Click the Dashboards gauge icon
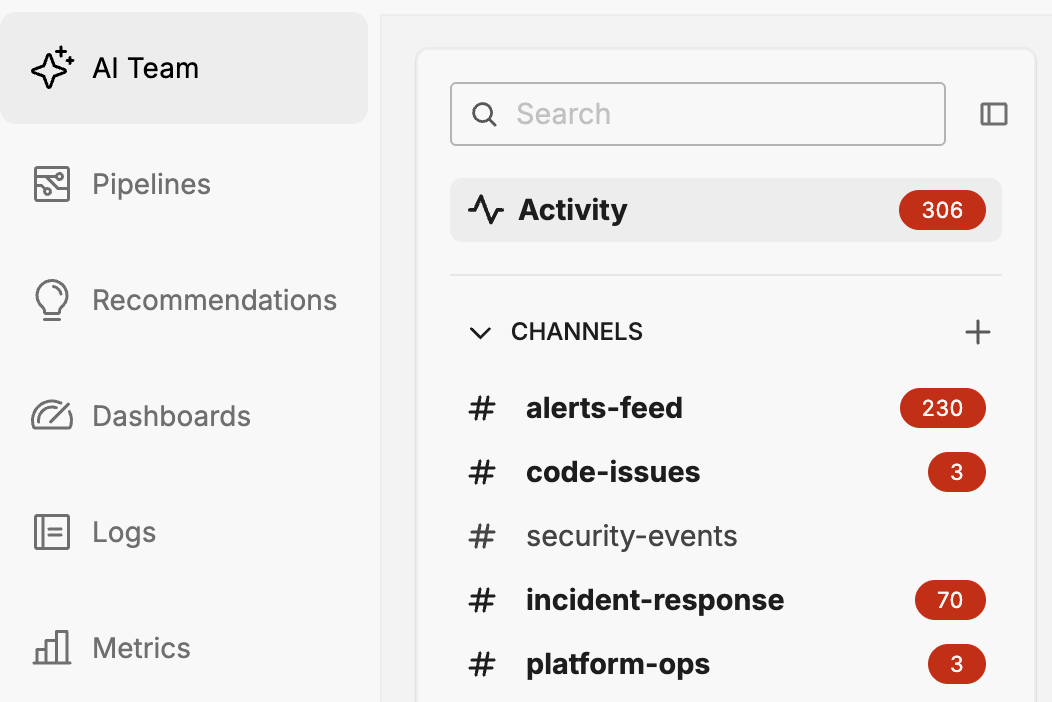This screenshot has width=1052, height=702. coord(52,416)
